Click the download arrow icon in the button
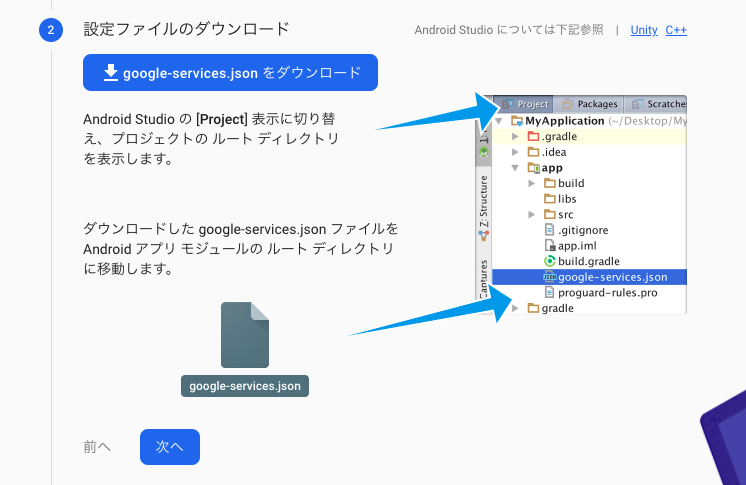This screenshot has height=485, width=746. coord(111,72)
